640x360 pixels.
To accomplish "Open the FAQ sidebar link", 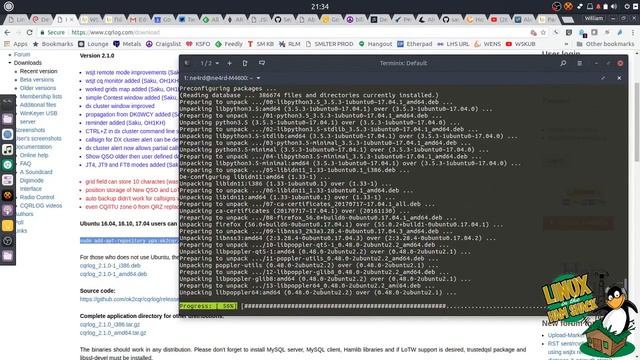I will tap(25, 163).
